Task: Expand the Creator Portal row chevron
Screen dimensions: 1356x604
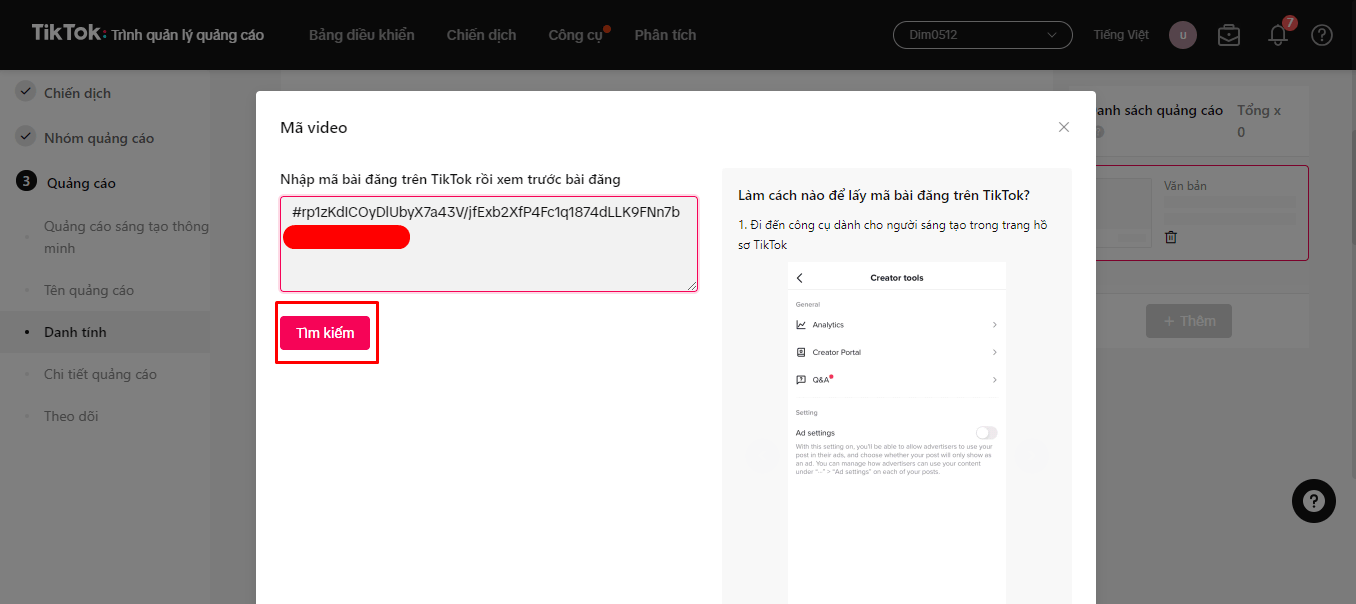Action: coord(994,352)
